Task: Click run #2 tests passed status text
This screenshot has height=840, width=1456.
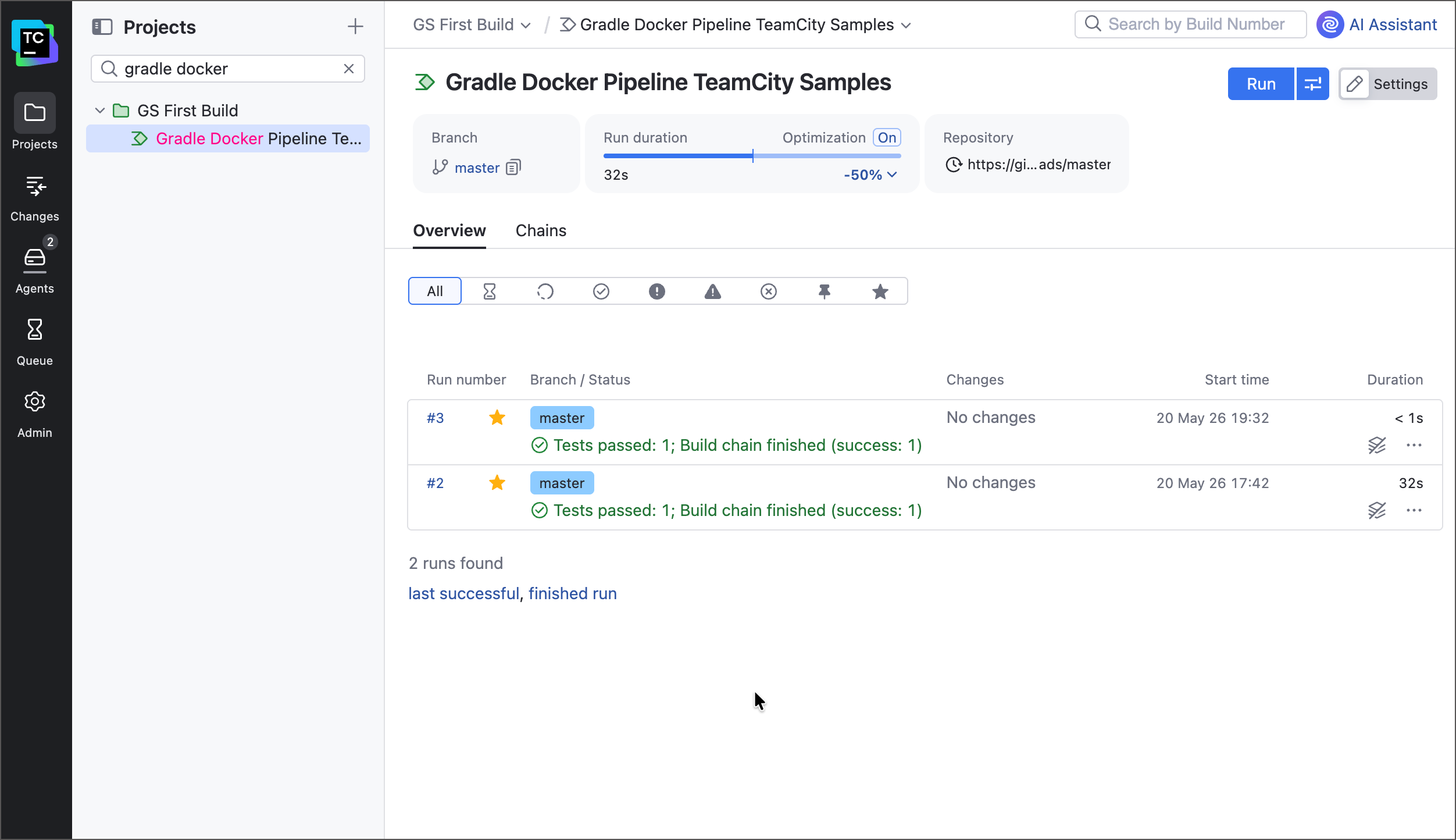Action: 737,511
